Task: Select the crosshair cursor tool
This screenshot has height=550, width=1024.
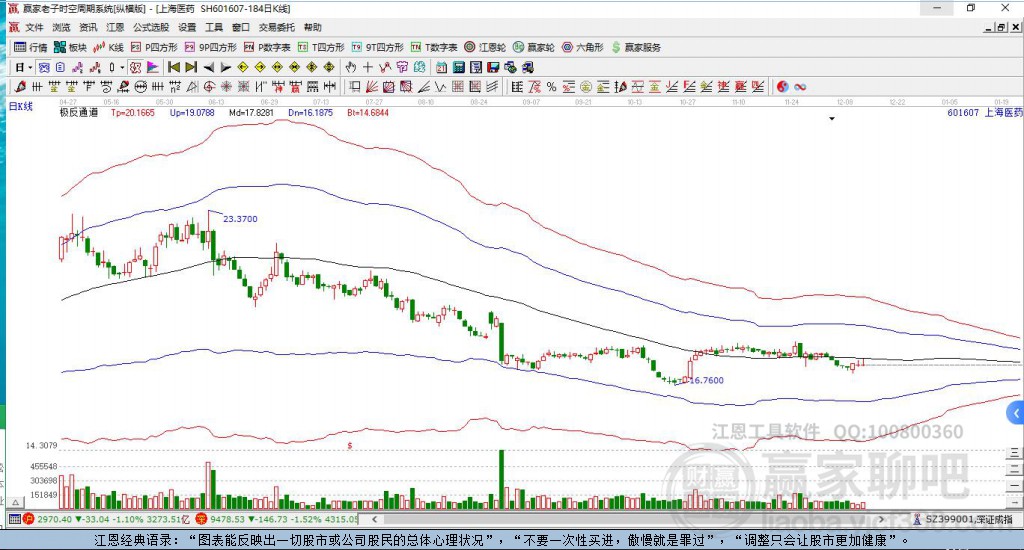Action: point(368,67)
